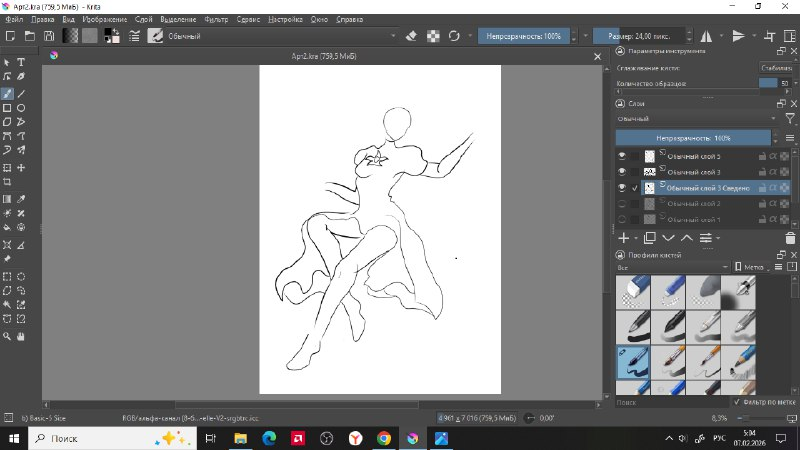Duplicate layer using copy icon

(649, 238)
